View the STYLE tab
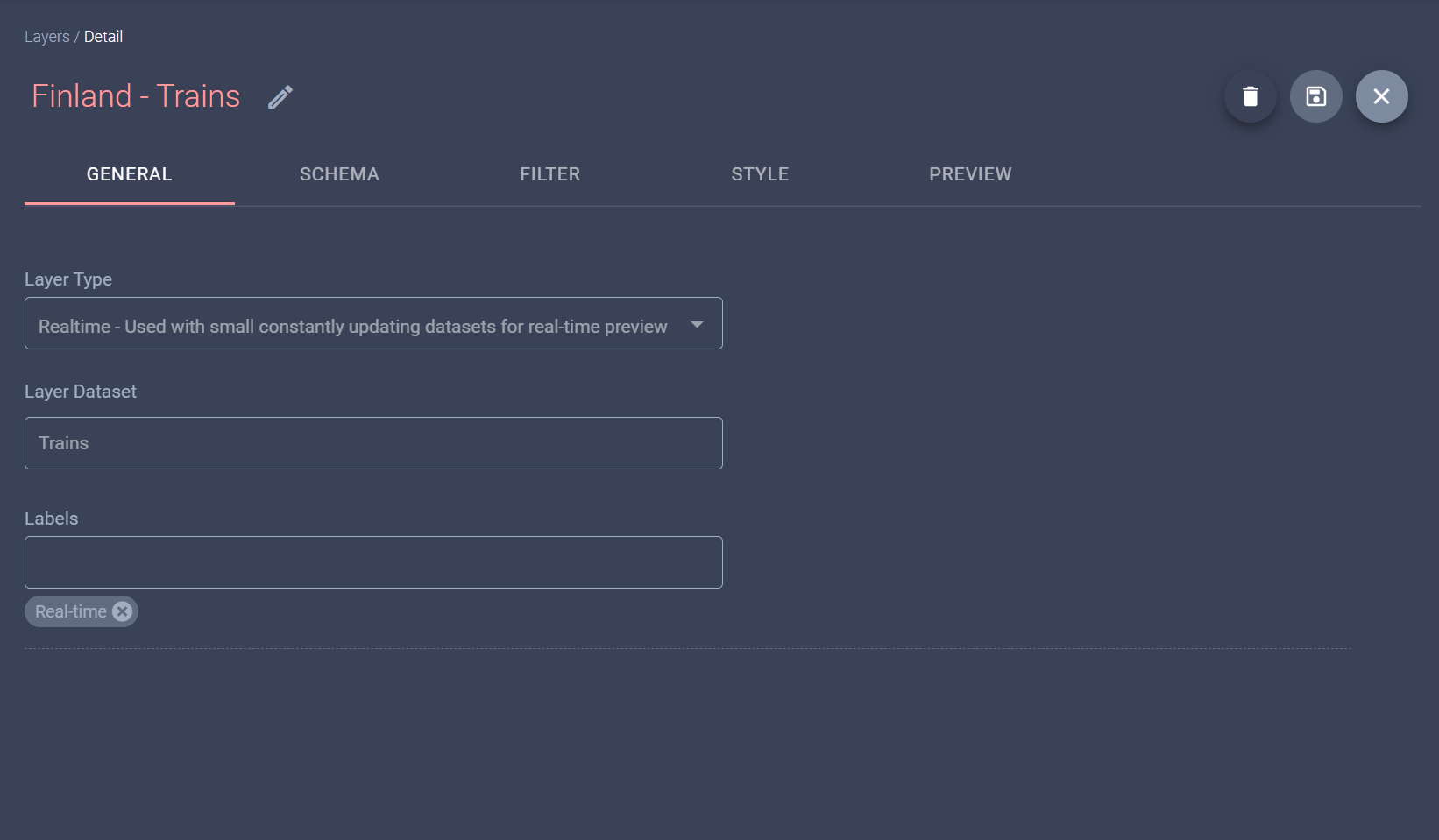This screenshot has height=840, width=1439. (x=760, y=174)
